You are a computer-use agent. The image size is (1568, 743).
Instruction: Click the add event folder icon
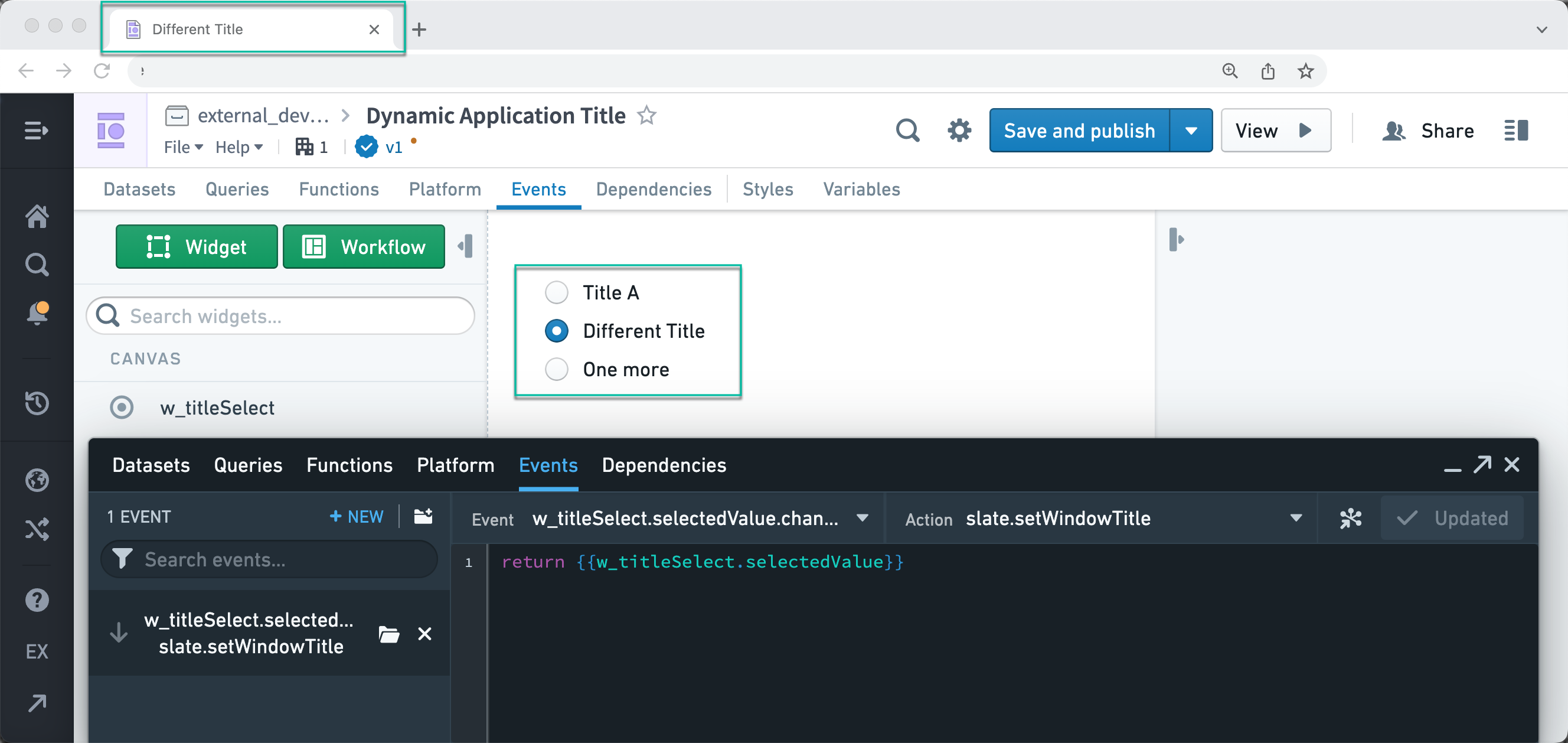(x=424, y=516)
